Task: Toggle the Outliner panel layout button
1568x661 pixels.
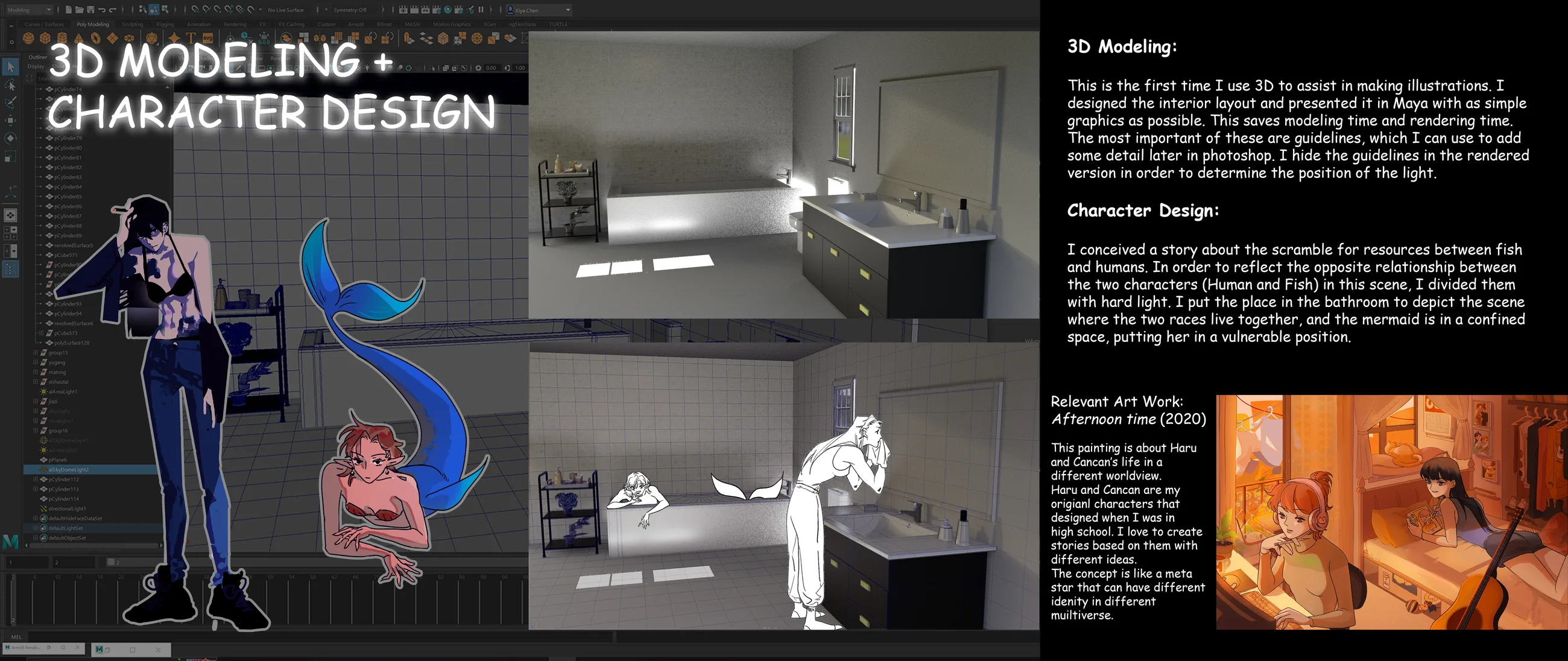Action: point(10,268)
